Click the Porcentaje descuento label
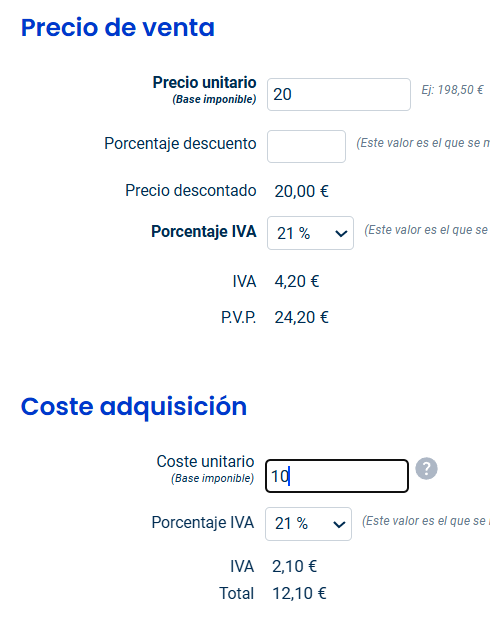The height and width of the screenshot is (622, 490). point(180,144)
